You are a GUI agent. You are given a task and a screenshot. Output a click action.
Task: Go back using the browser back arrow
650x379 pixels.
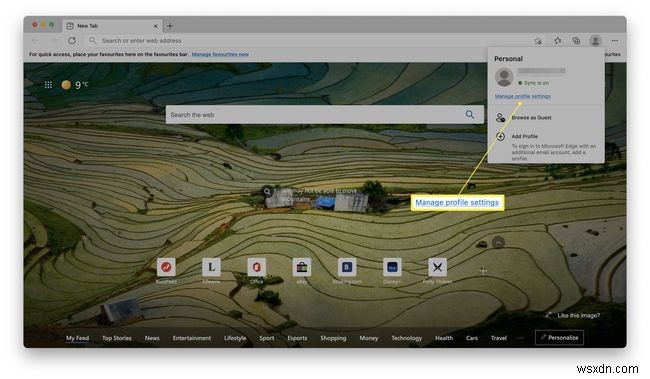coord(35,41)
